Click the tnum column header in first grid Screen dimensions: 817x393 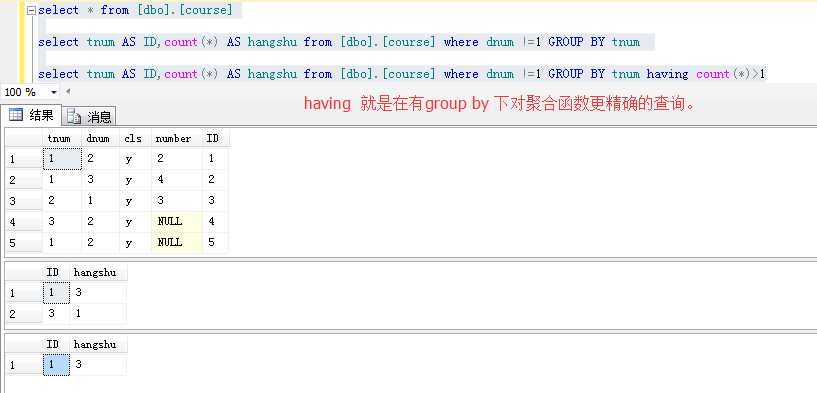[x=62, y=139]
